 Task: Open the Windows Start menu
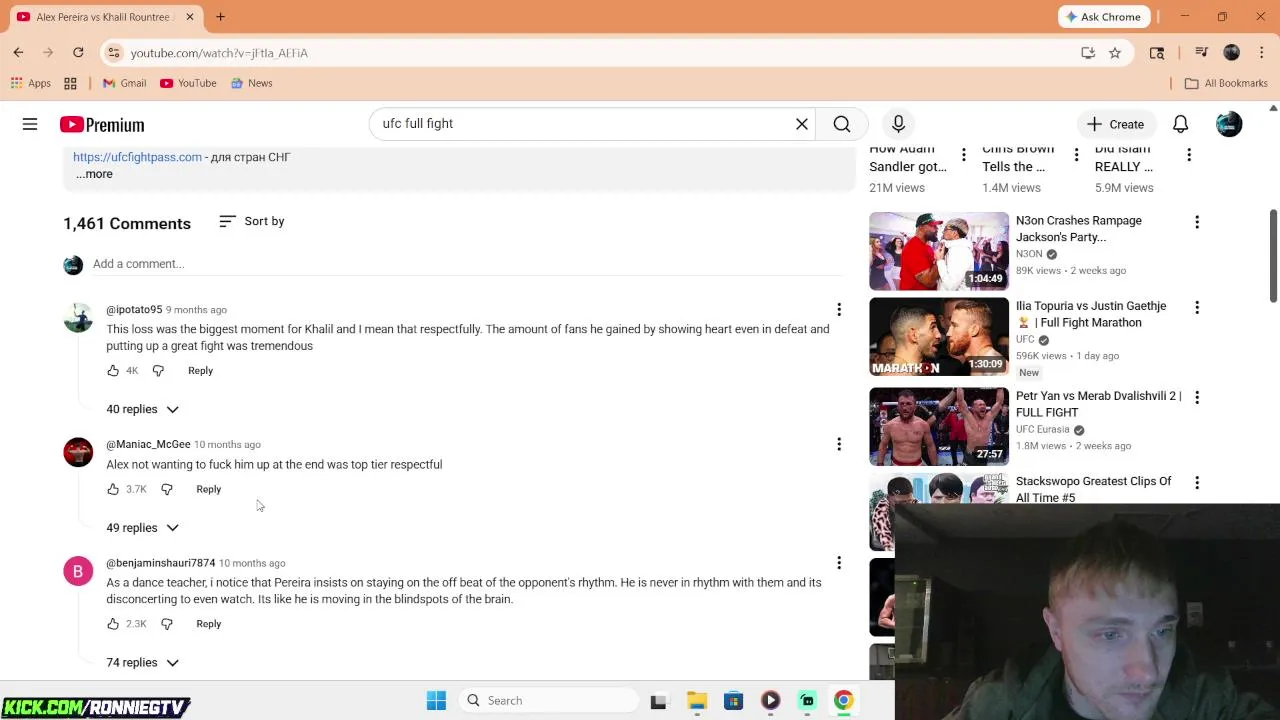pyautogui.click(x=436, y=700)
